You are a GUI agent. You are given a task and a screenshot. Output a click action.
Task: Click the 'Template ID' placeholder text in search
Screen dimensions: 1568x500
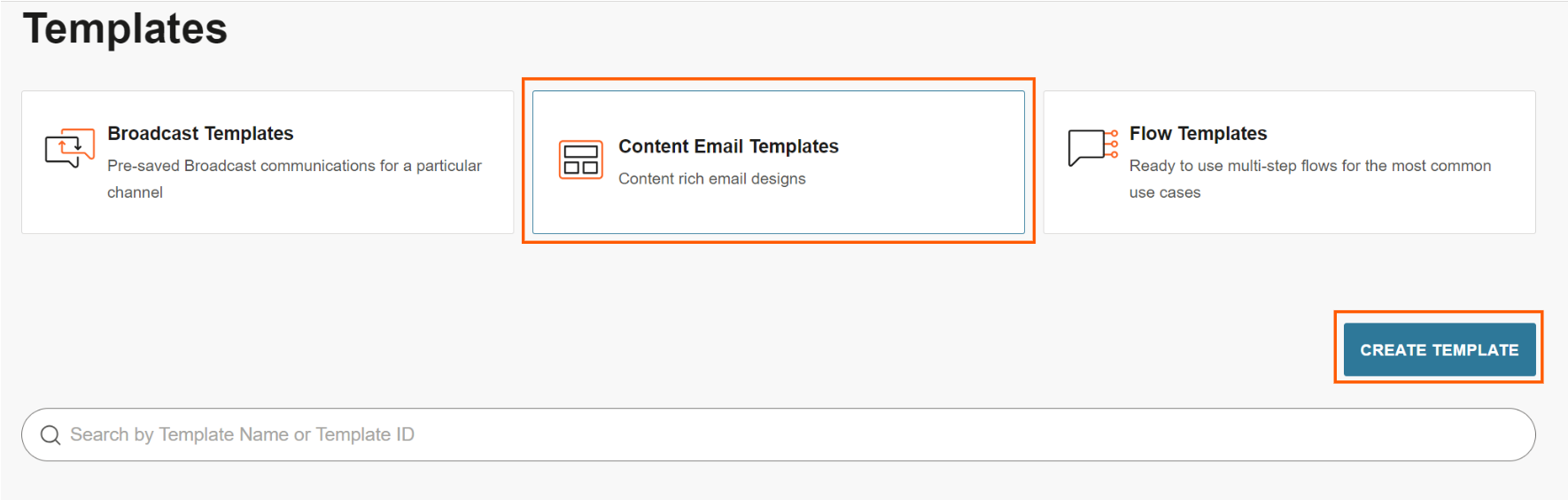(x=365, y=434)
